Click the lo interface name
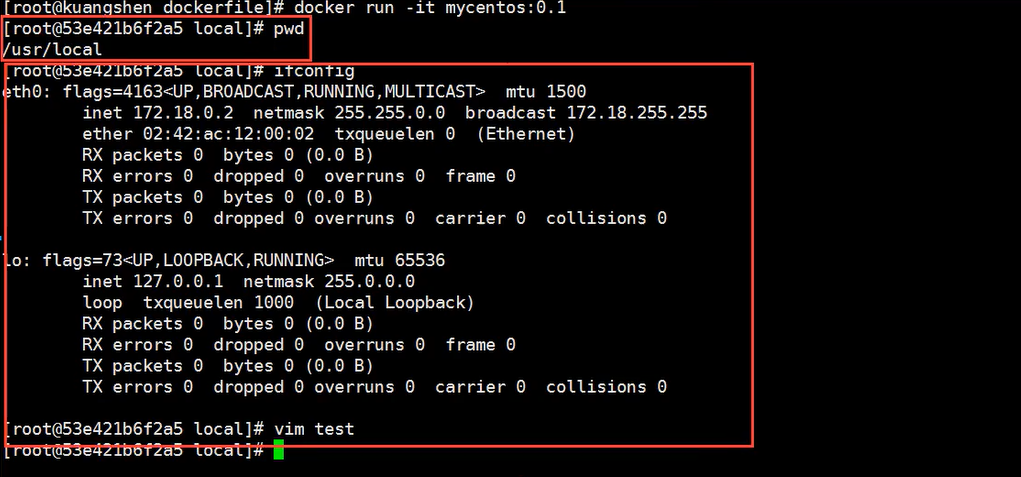 click(x=14, y=260)
